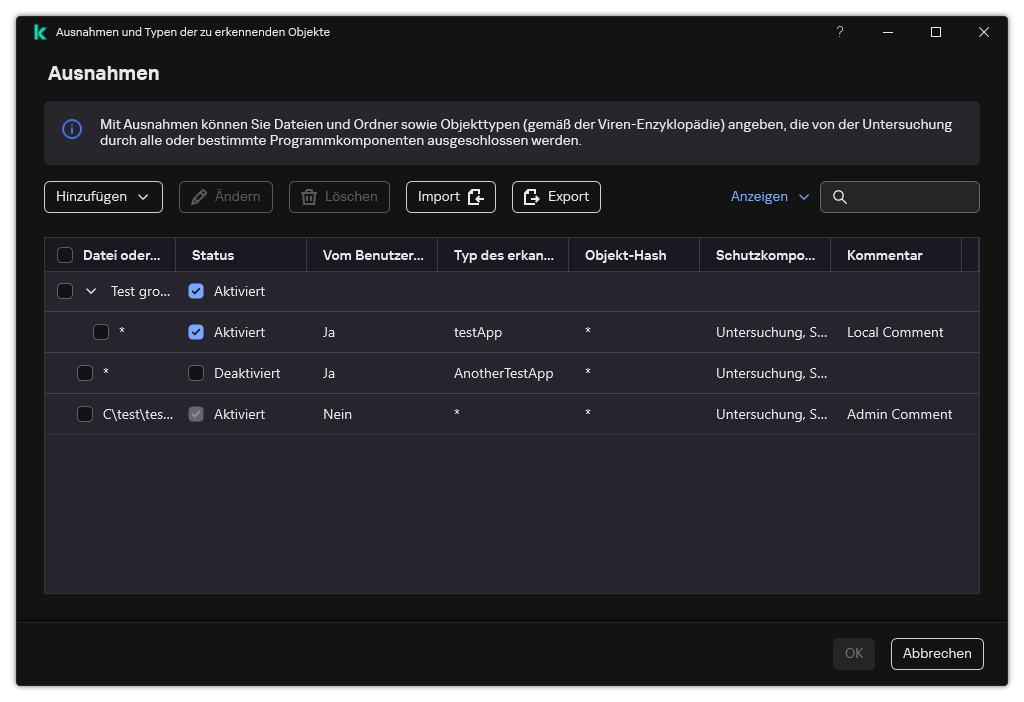This screenshot has height=702, width=1024.
Task: Click the Export button
Action: point(556,197)
